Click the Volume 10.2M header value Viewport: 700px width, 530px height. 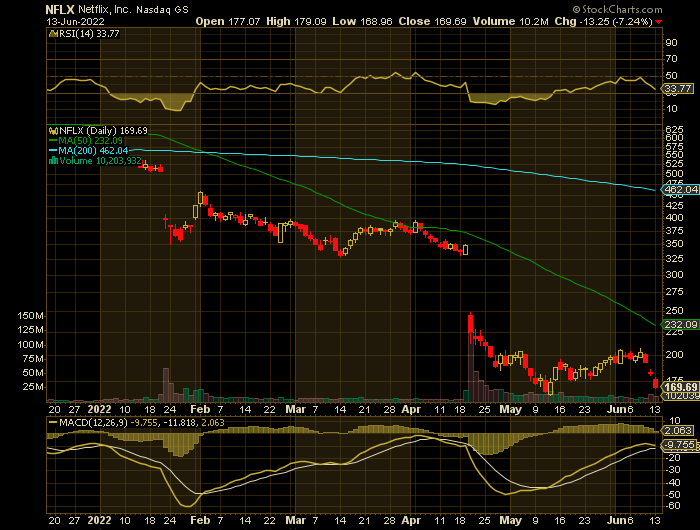tap(511, 21)
